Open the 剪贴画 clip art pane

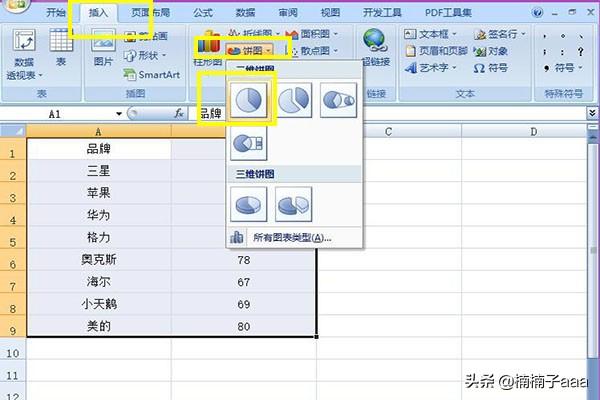tap(146, 36)
